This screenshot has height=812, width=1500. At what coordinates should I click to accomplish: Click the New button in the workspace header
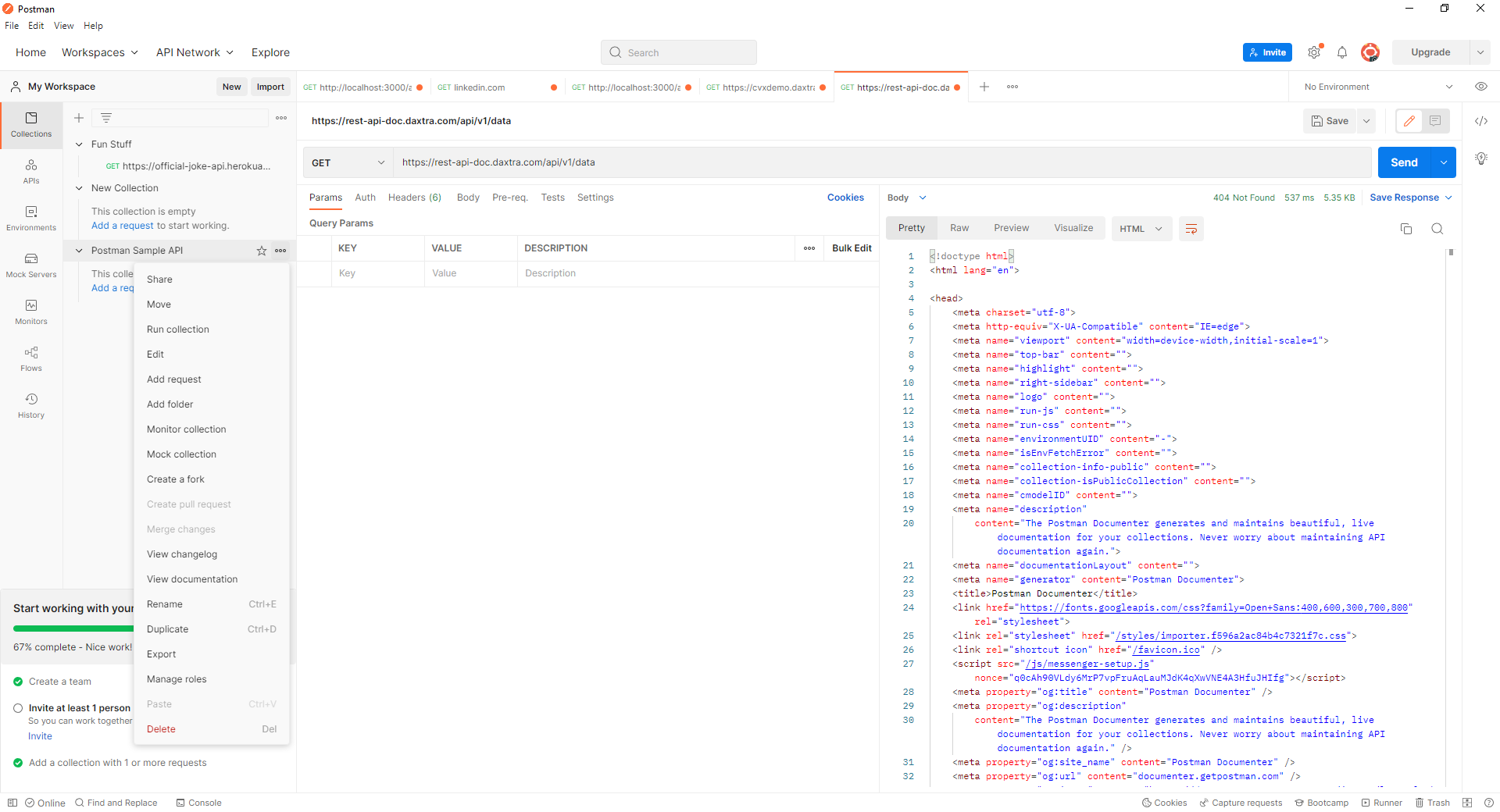click(x=231, y=87)
